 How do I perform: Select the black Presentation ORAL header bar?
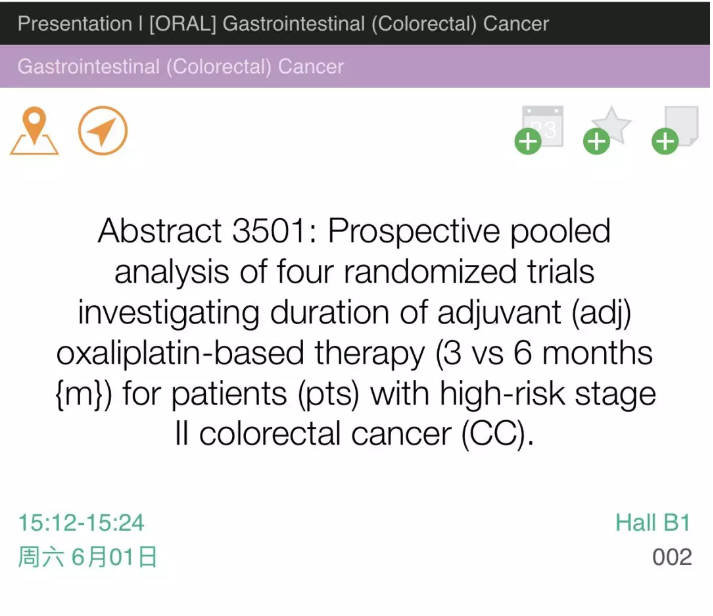tap(355, 23)
